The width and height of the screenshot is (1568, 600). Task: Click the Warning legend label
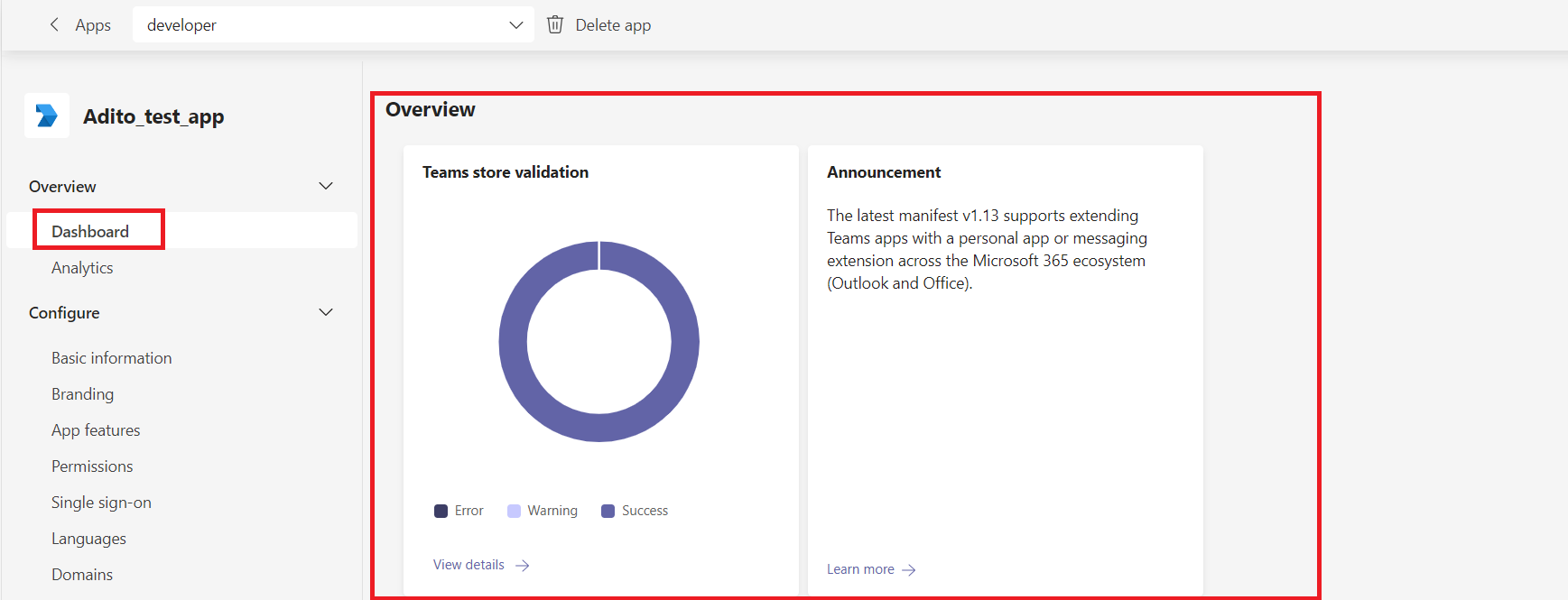coord(552,511)
